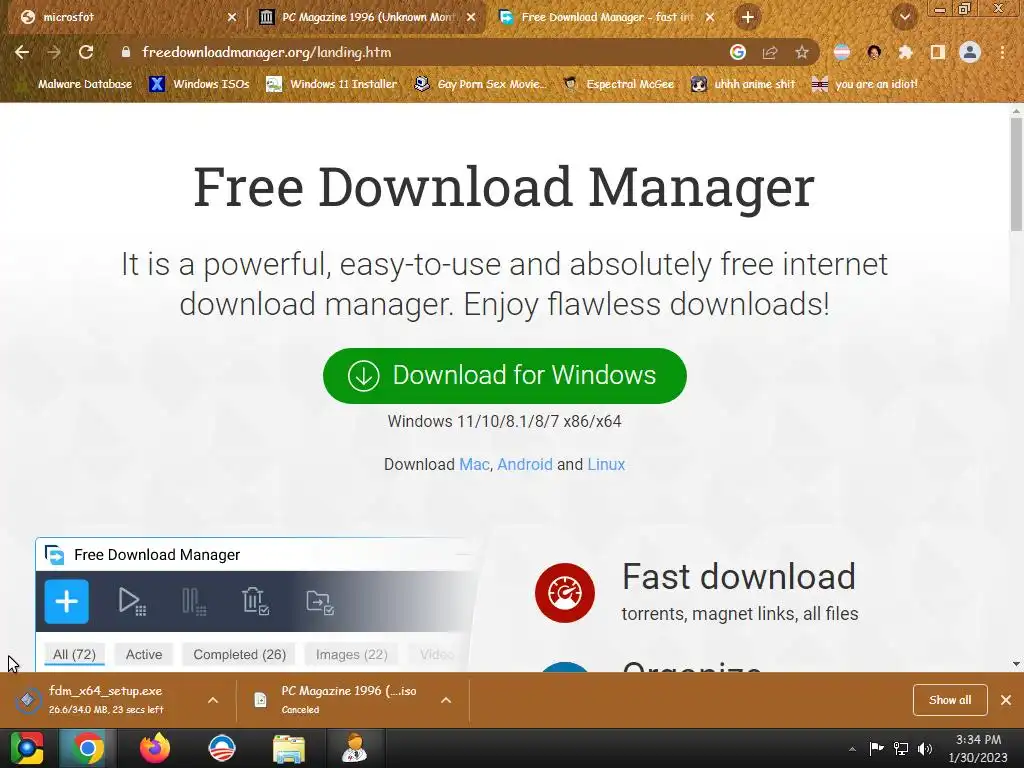Click the taskbar clock showing 3:34 PM
The height and width of the screenshot is (768, 1024).
point(978,748)
